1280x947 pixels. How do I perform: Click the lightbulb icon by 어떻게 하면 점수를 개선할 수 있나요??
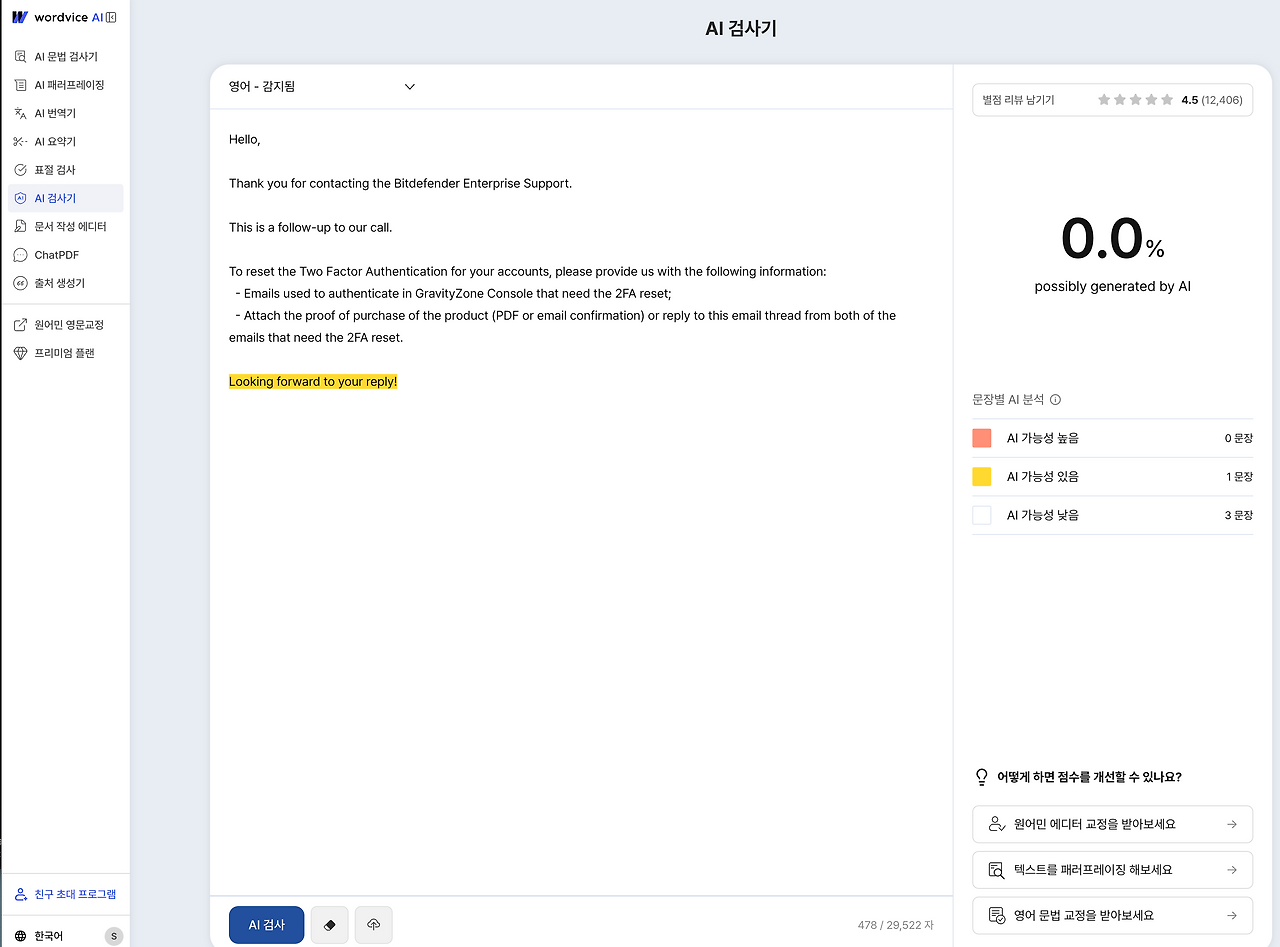pos(981,777)
